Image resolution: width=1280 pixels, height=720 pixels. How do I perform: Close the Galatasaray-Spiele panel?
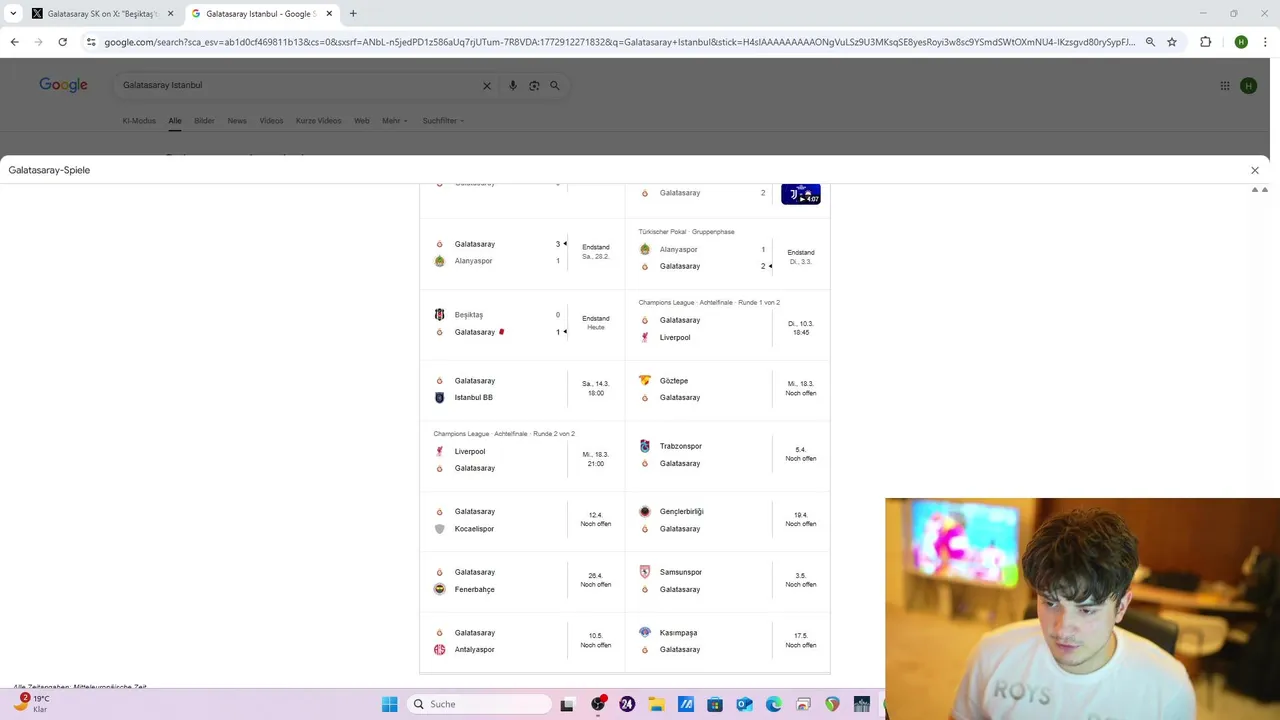click(x=1255, y=170)
